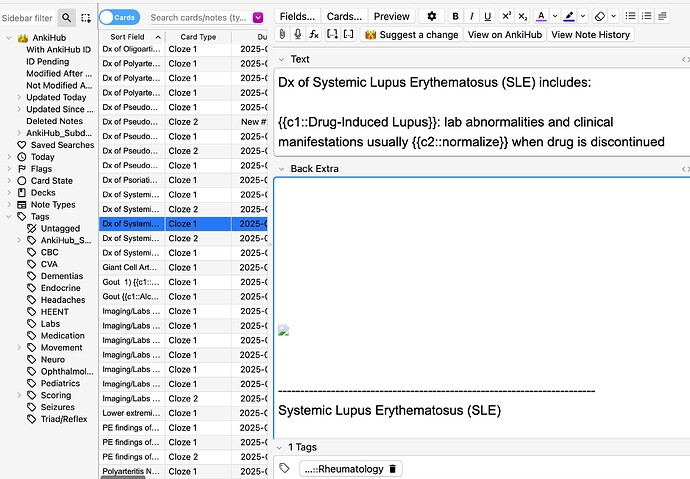This screenshot has height=479, width=690.
Task: Open the text highlight color dropdown arrow
Action: [583, 16]
